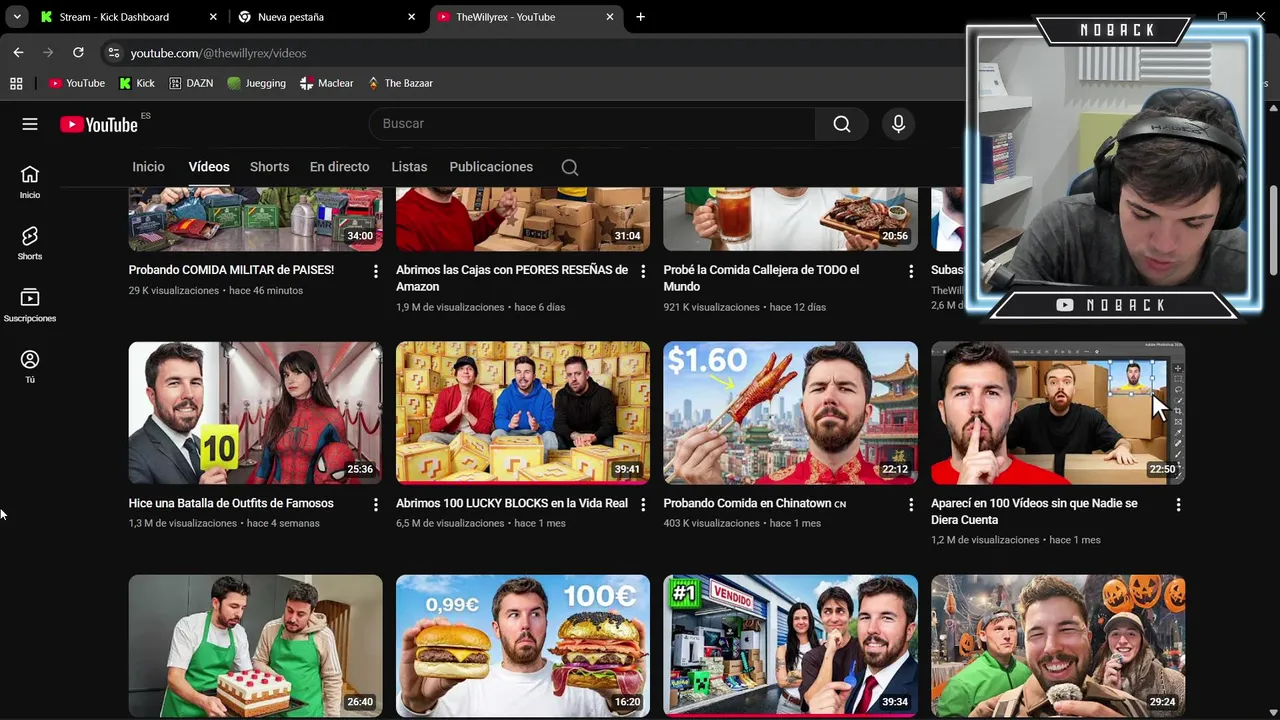Screen dimensions: 1280x720
Task: Open Shorts in the left sidebar
Action: click(x=30, y=243)
